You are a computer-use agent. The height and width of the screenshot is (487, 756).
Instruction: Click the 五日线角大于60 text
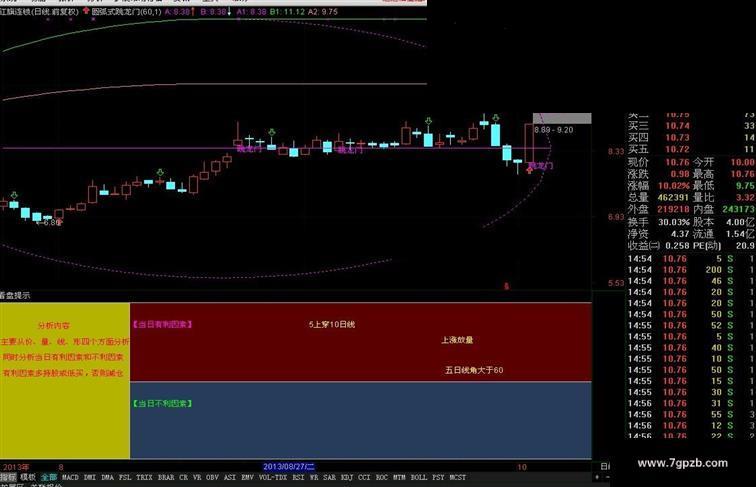coord(474,370)
